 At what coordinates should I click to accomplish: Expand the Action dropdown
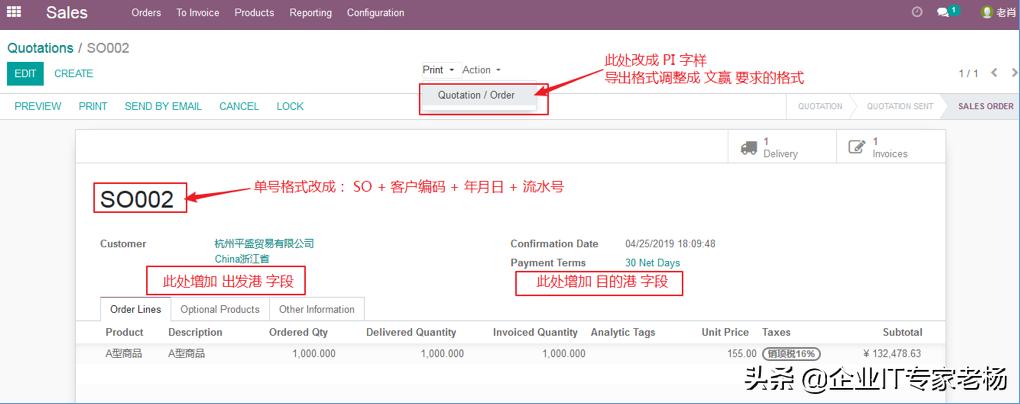[x=482, y=70]
